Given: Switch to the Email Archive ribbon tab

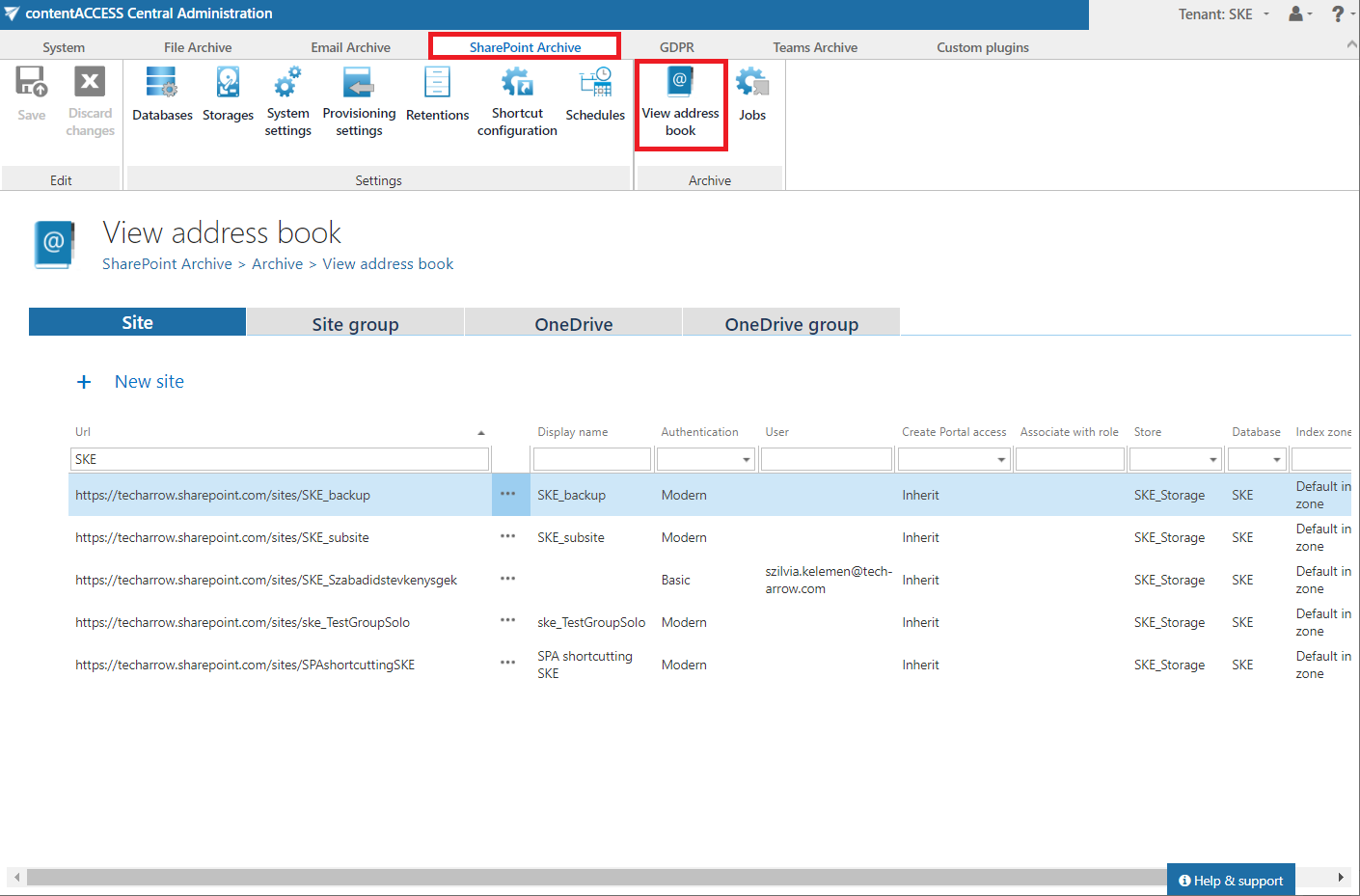Looking at the screenshot, I should pyautogui.click(x=350, y=47).
